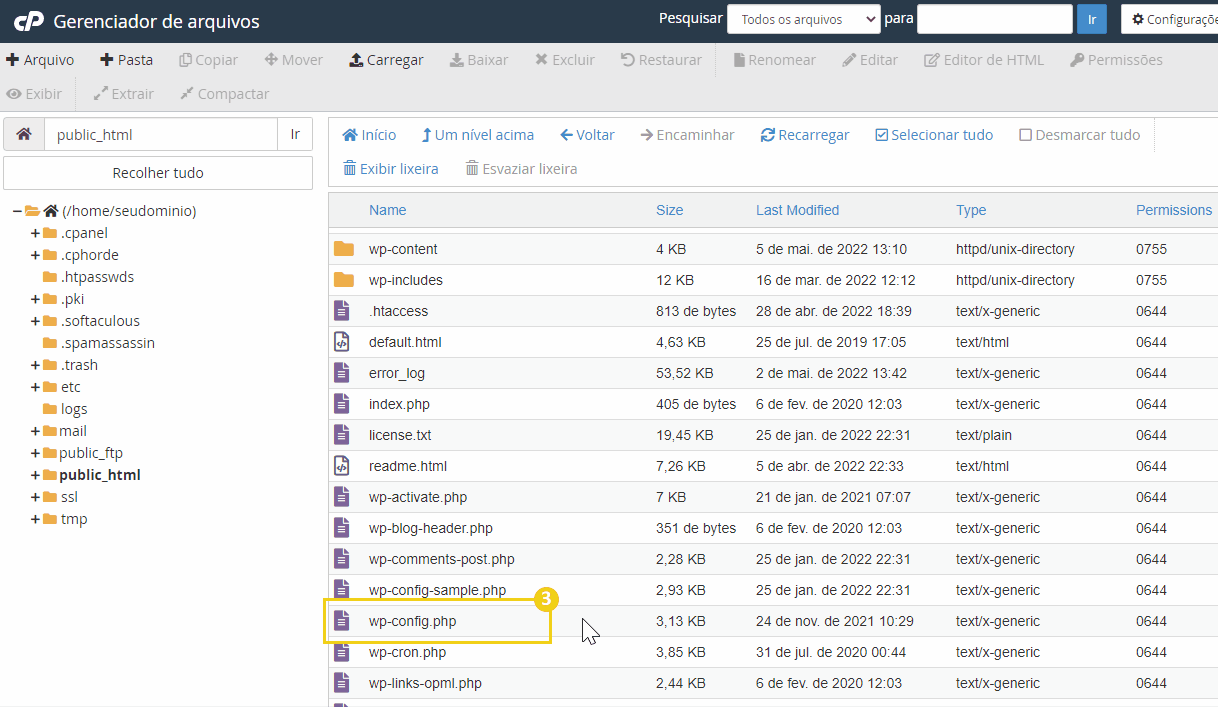Select the public_ftp folder in tree
The height and width of the screenshot is (707, 1218).
[x=91, y=453]
